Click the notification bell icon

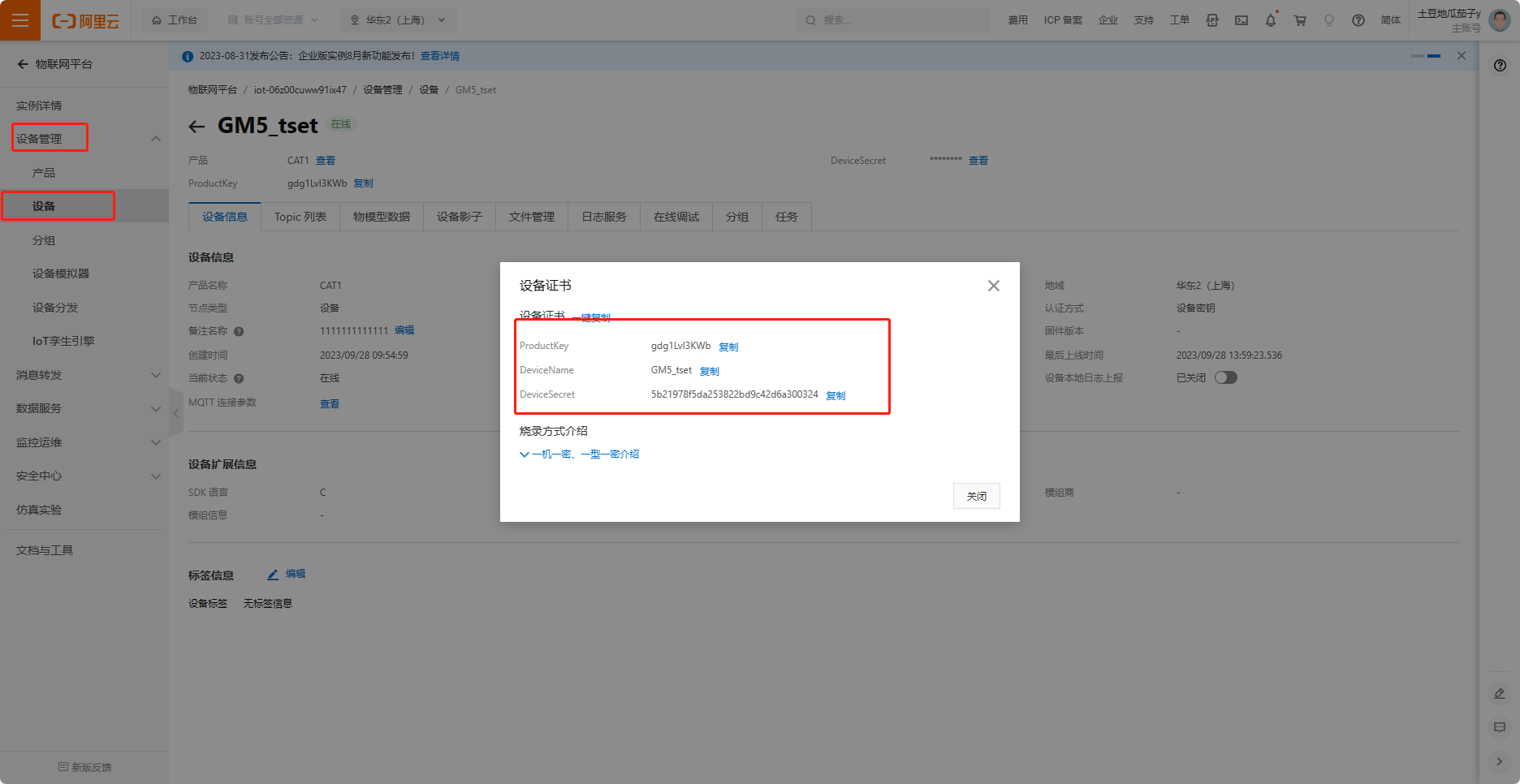click(1270, 20)
